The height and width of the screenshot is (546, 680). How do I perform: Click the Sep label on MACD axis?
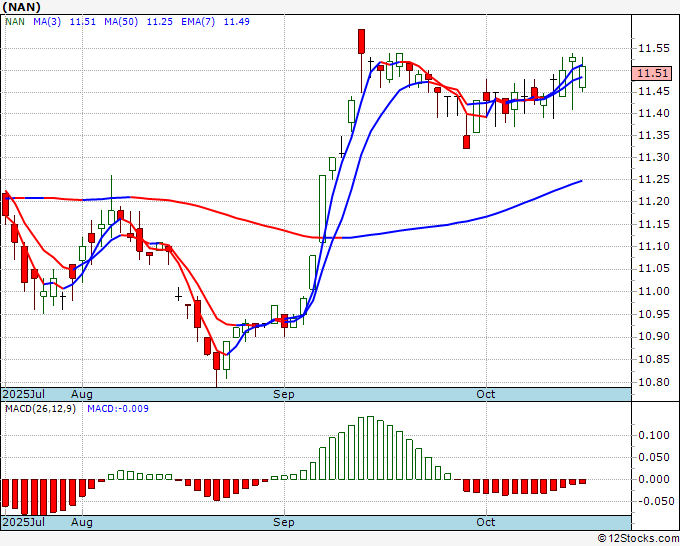(x=284, y=522)
